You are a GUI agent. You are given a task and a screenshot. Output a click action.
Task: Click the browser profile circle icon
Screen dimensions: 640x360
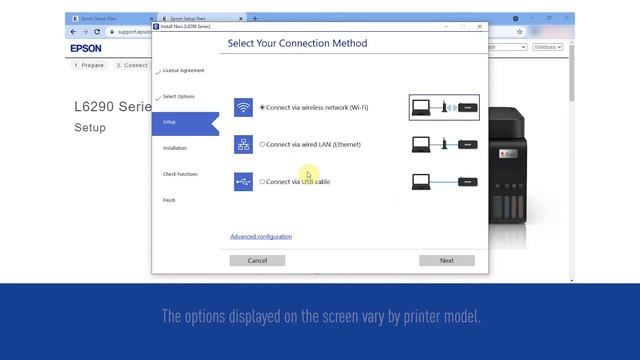click(516, 18)
